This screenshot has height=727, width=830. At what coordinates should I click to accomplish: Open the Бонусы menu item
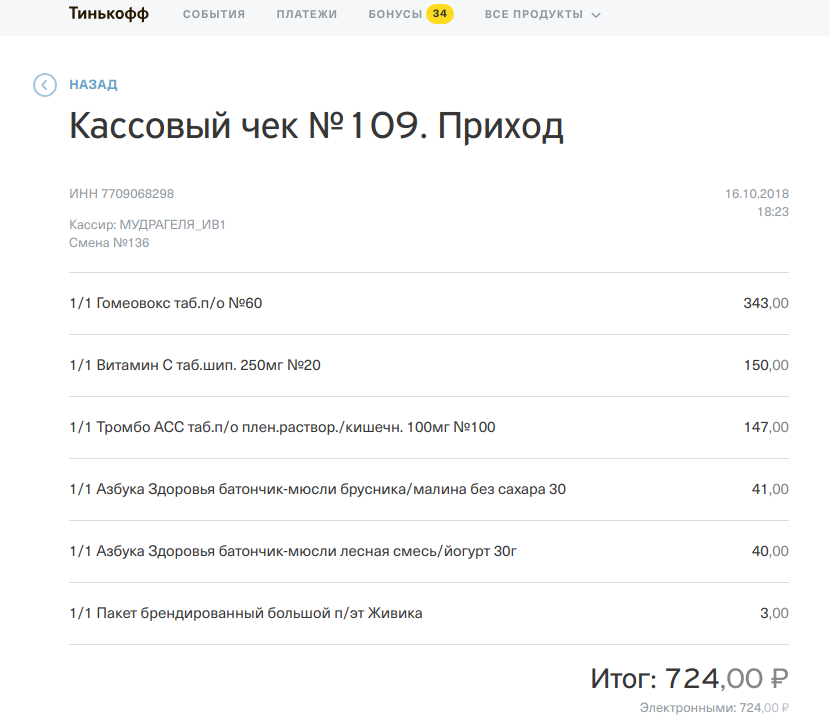tap(395, 15)
